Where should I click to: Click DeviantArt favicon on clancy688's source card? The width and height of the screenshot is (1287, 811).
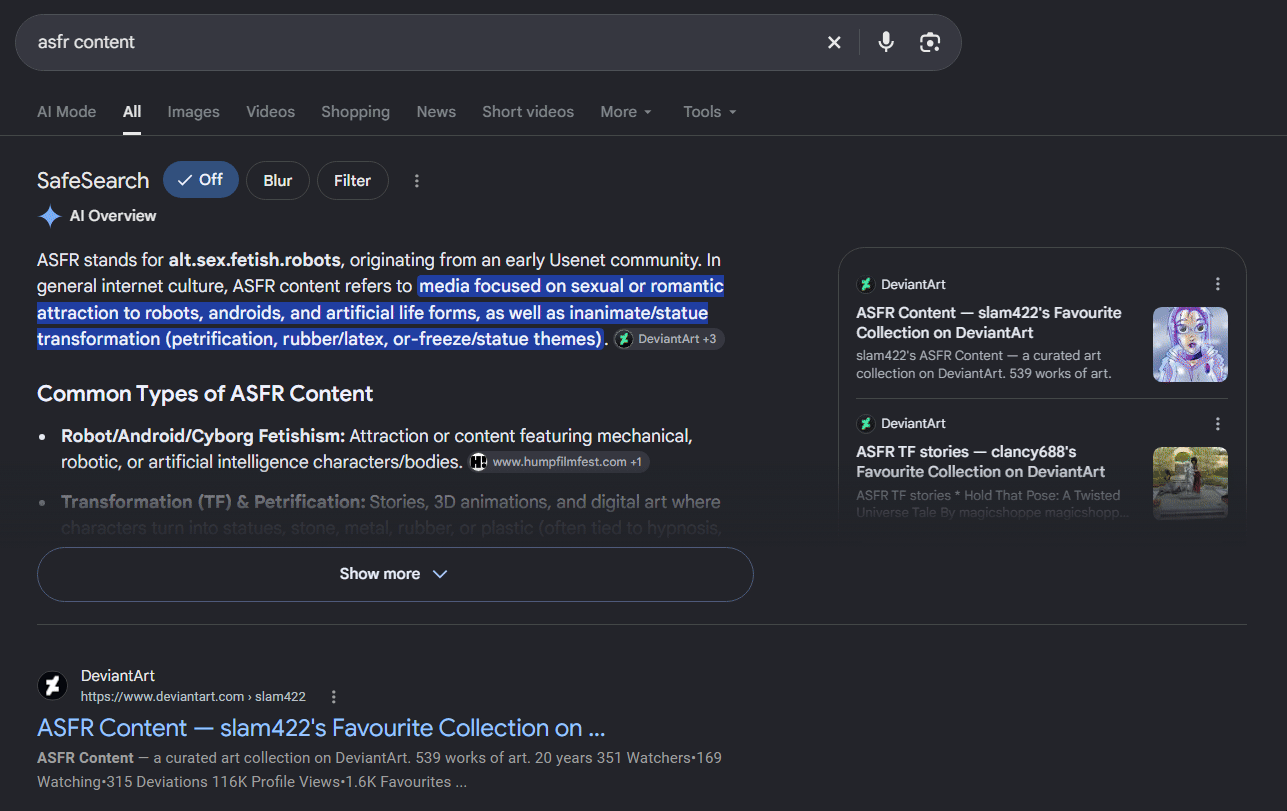point(866,424)
